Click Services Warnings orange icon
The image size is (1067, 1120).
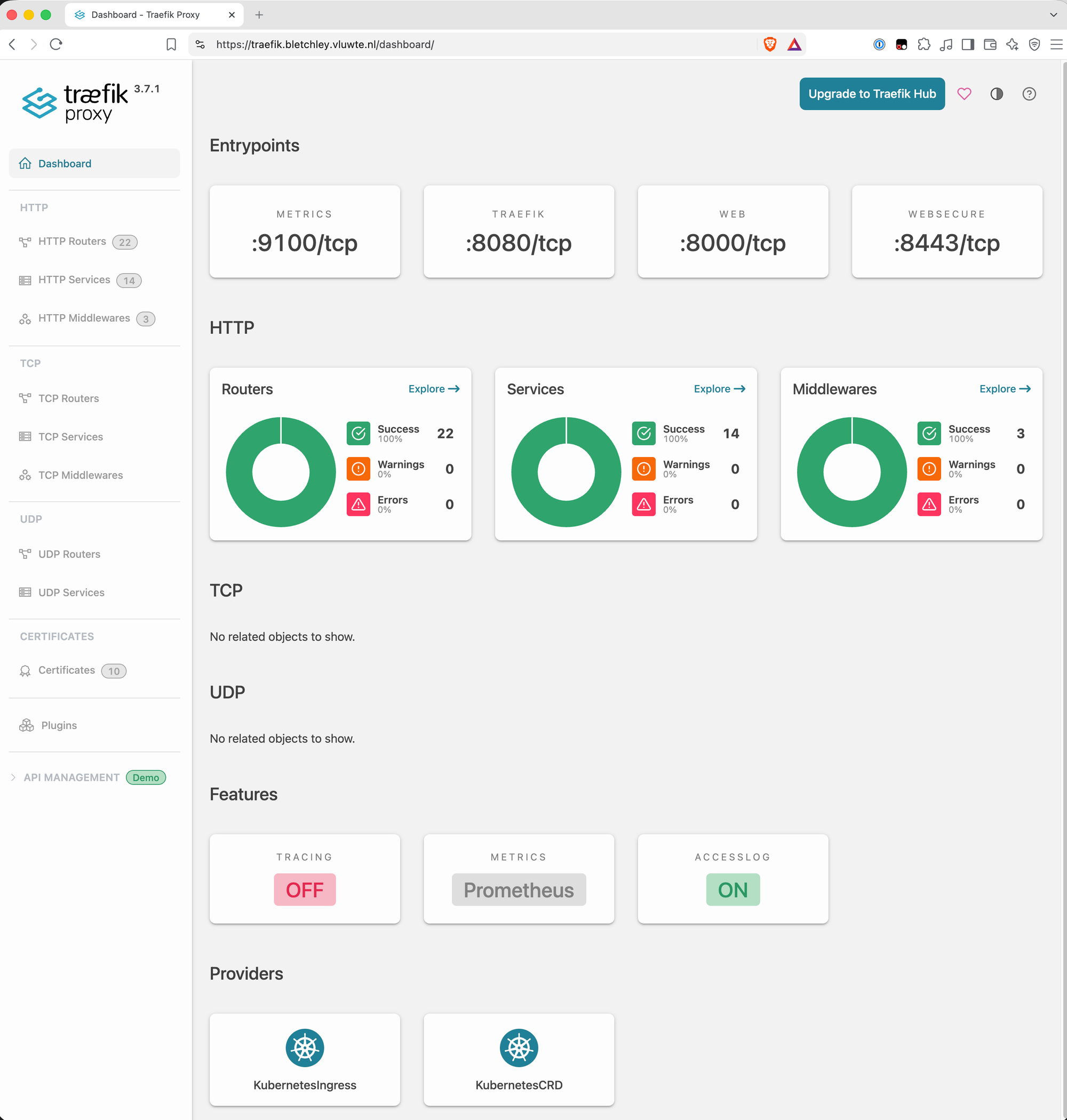[x=644, y=469]
